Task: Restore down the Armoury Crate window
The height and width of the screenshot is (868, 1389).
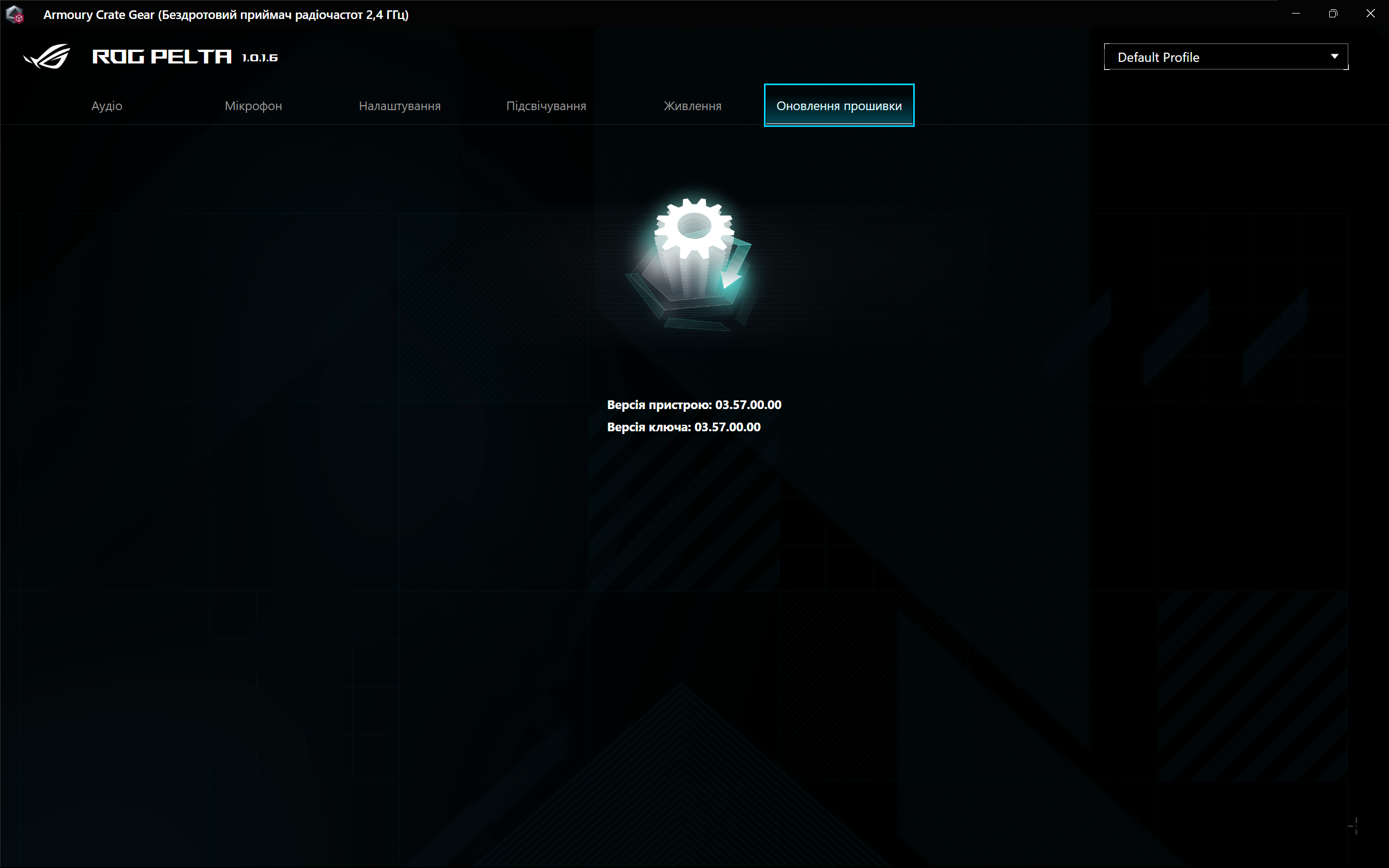Action: [x=1333, y=14]
